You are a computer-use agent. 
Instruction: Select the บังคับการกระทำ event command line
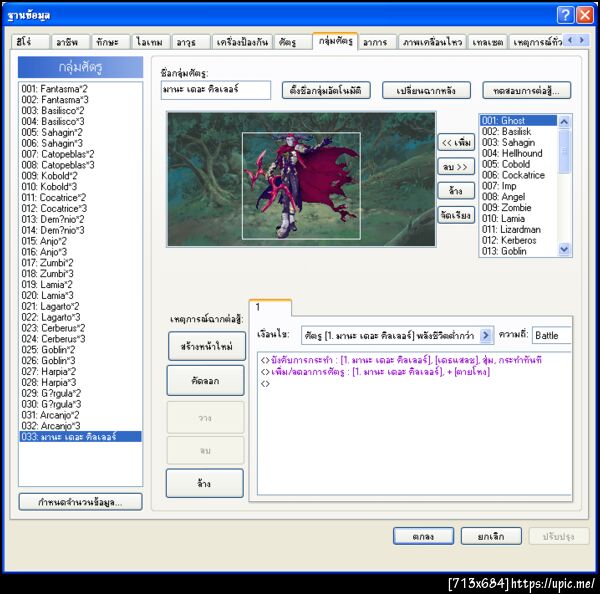[x=415, y=360]
